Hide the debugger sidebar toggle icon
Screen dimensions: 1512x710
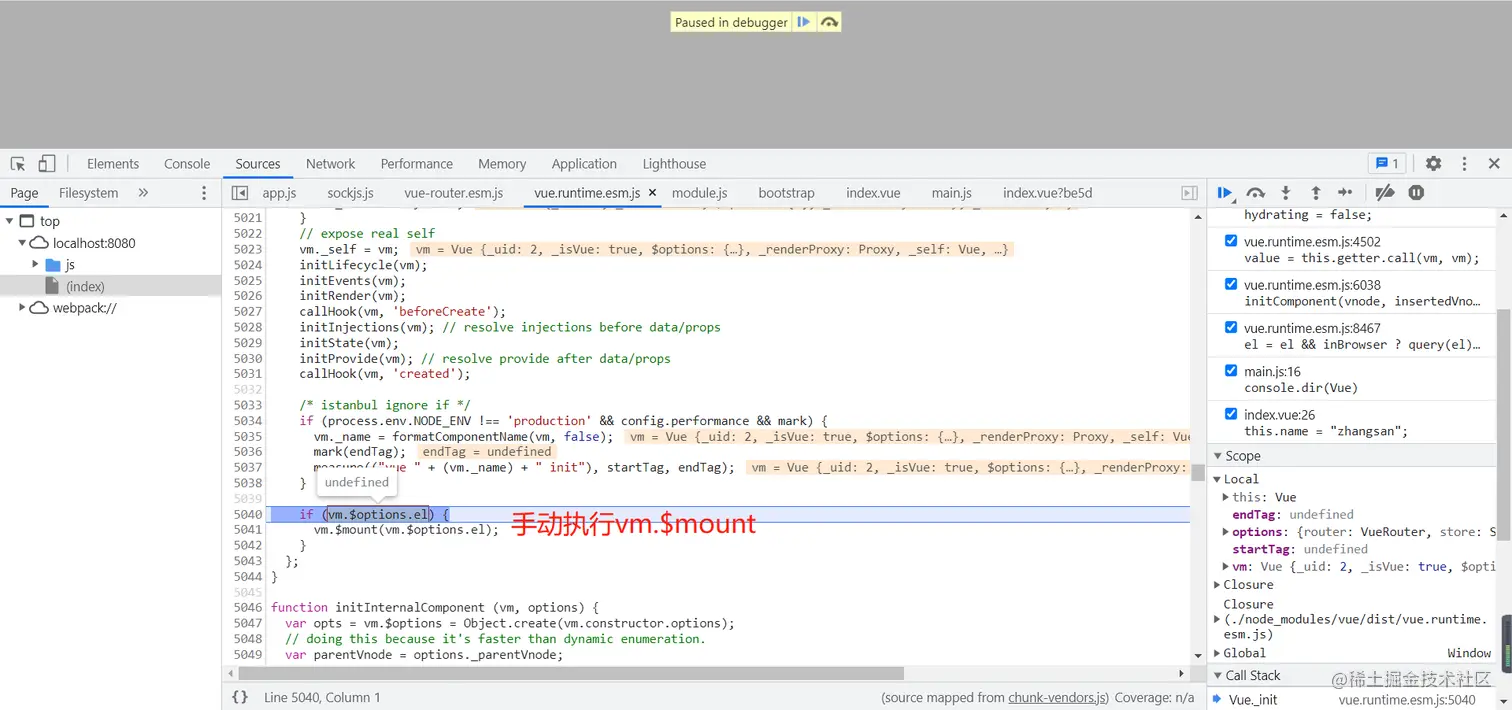tap(1189, 193)
